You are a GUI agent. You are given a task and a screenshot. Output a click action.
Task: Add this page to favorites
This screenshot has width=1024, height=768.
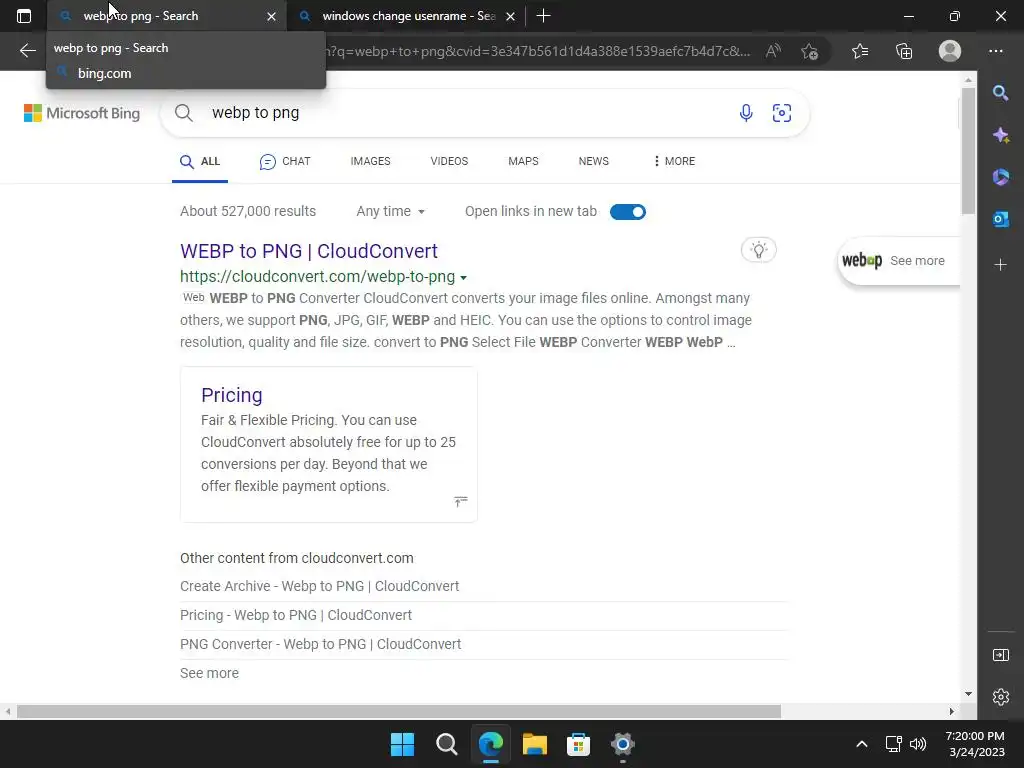click(810, 51)
